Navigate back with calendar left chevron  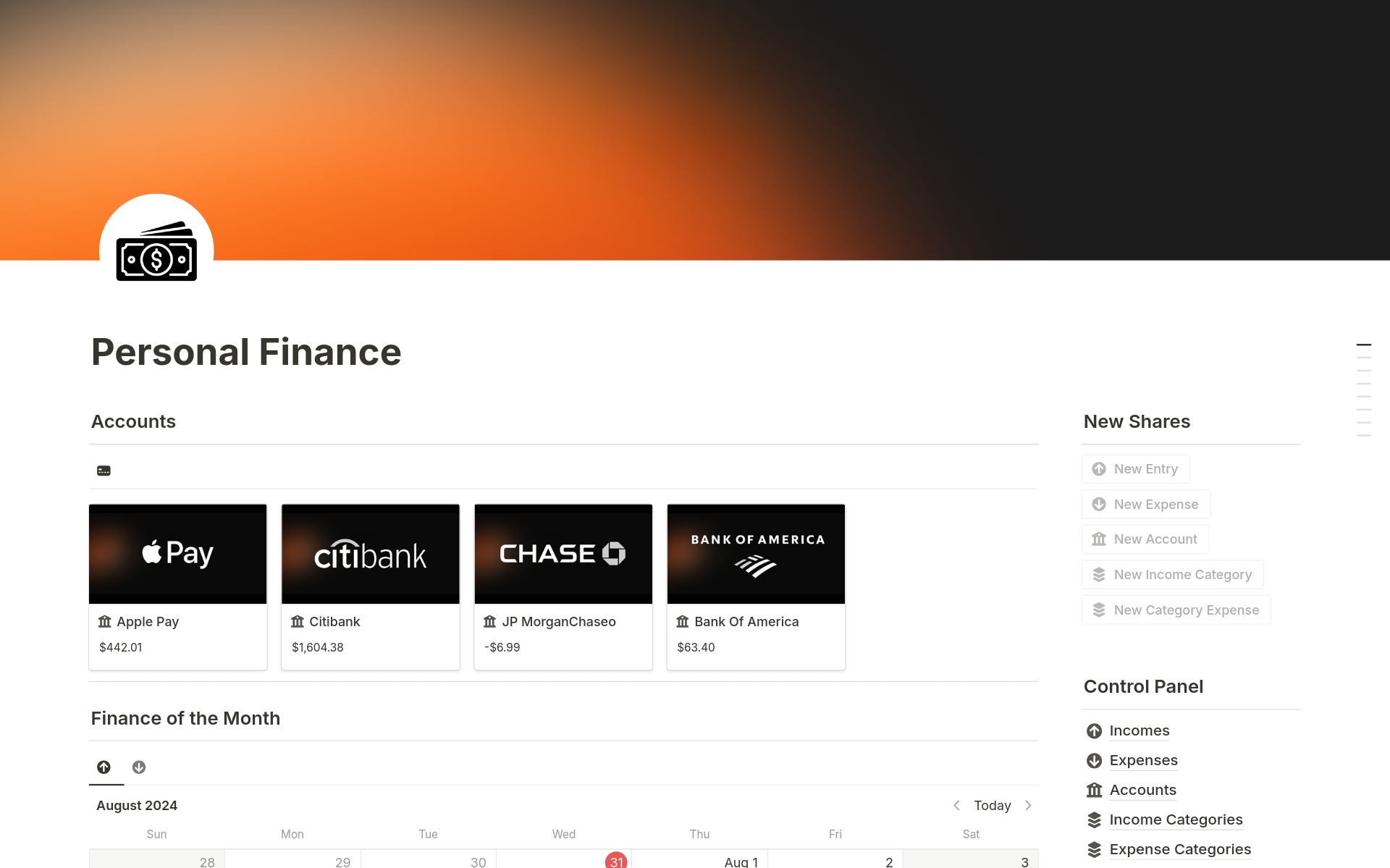[958, 805]
